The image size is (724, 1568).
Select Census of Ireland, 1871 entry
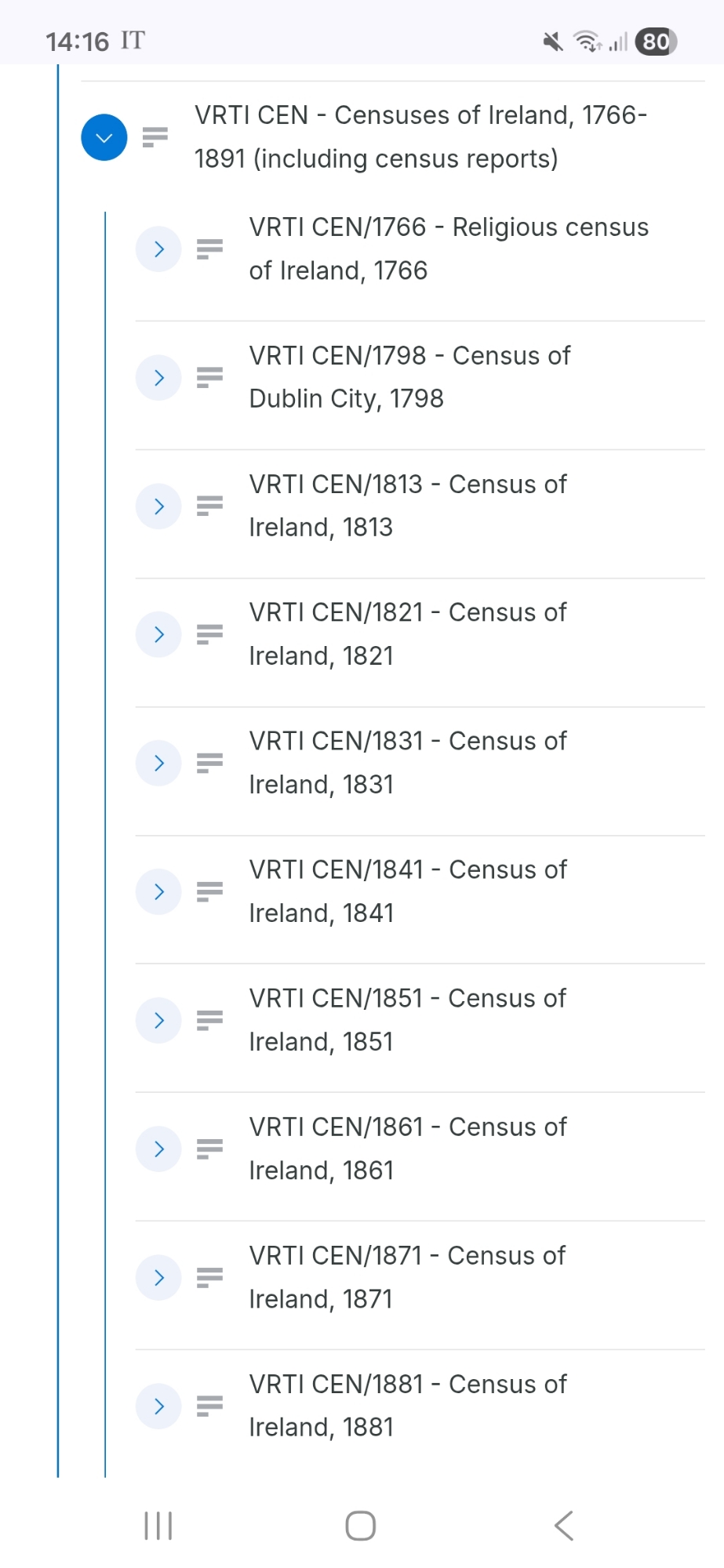(406, 1277)
